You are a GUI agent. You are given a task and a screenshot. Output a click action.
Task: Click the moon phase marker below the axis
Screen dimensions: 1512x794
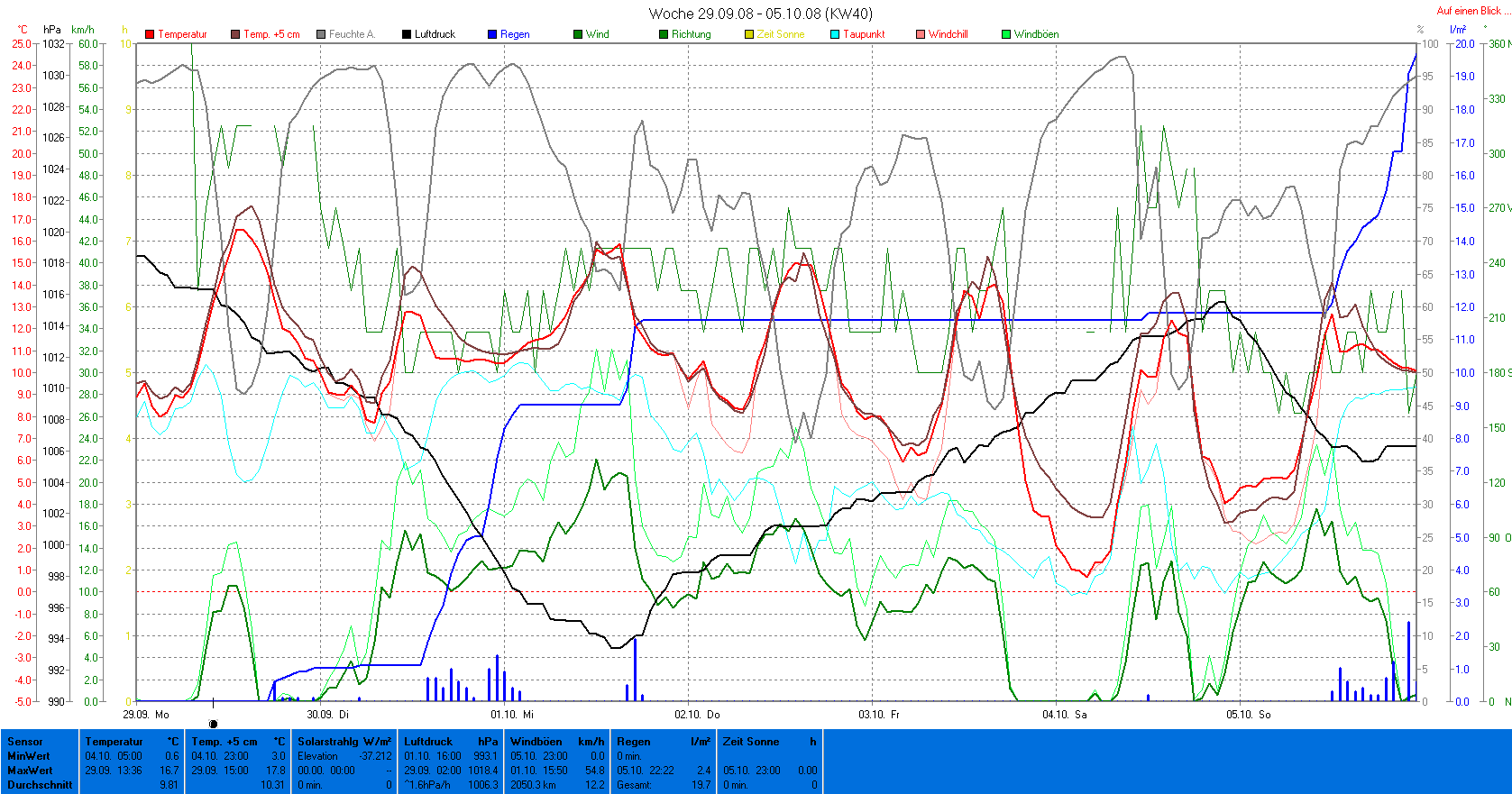(213, 724)
